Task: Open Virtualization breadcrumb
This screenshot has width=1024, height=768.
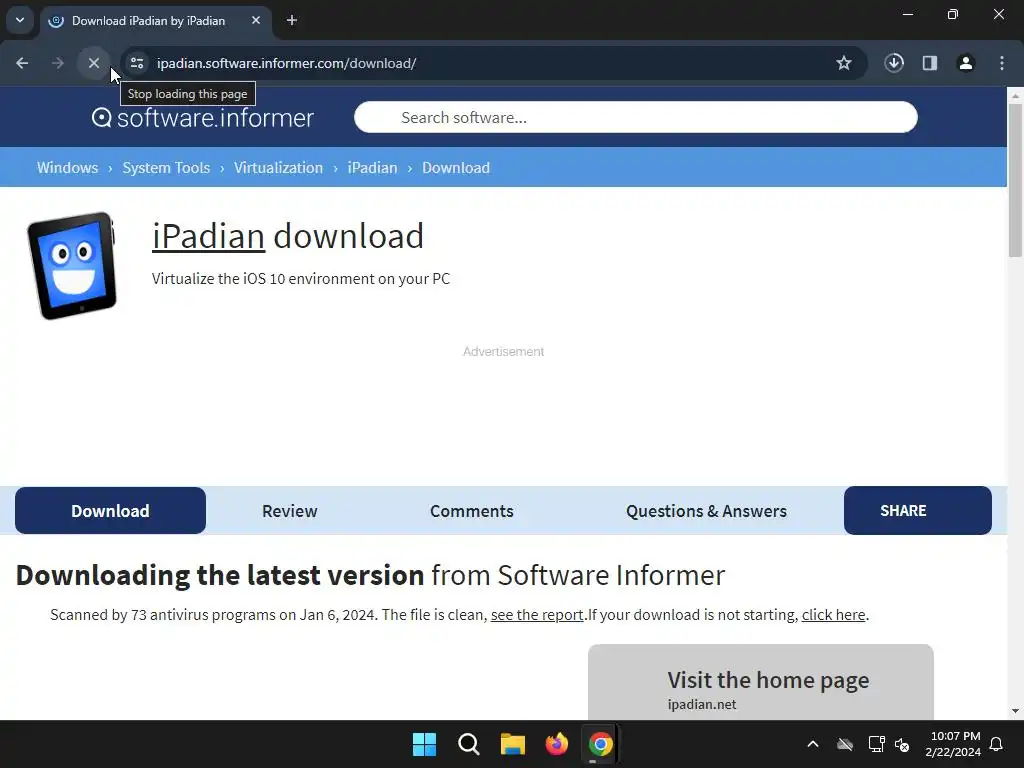Action: pos(278,168)
